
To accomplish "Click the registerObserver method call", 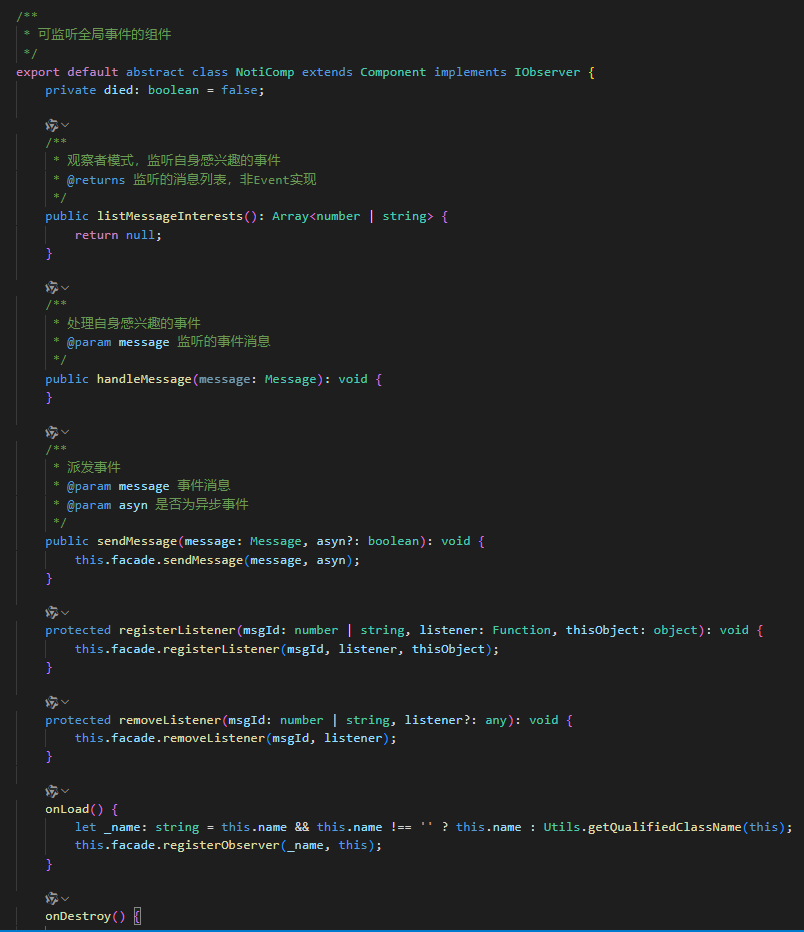I will [221, 845].
